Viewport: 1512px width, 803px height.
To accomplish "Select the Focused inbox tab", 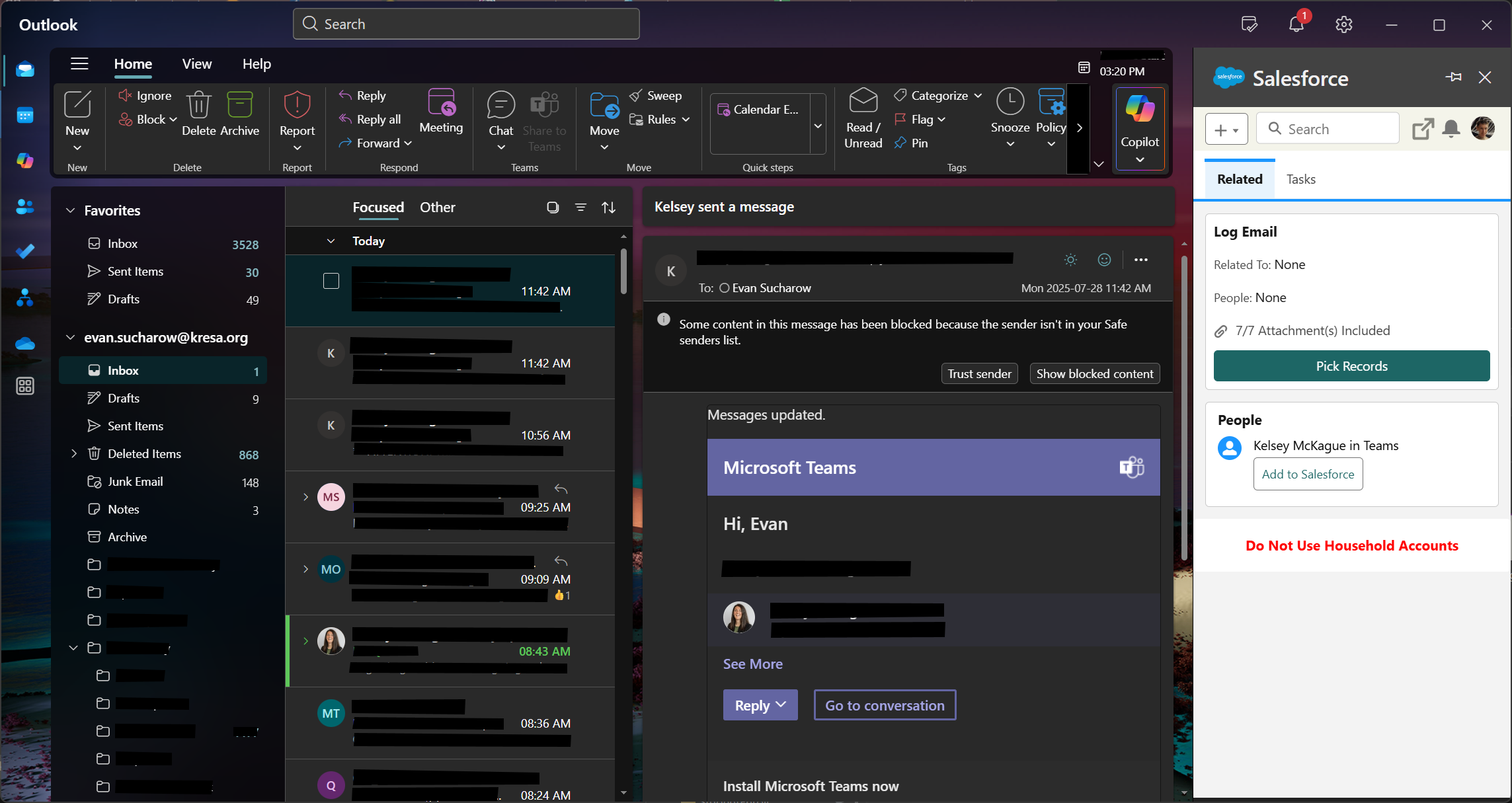I will [x=378, y=207].
